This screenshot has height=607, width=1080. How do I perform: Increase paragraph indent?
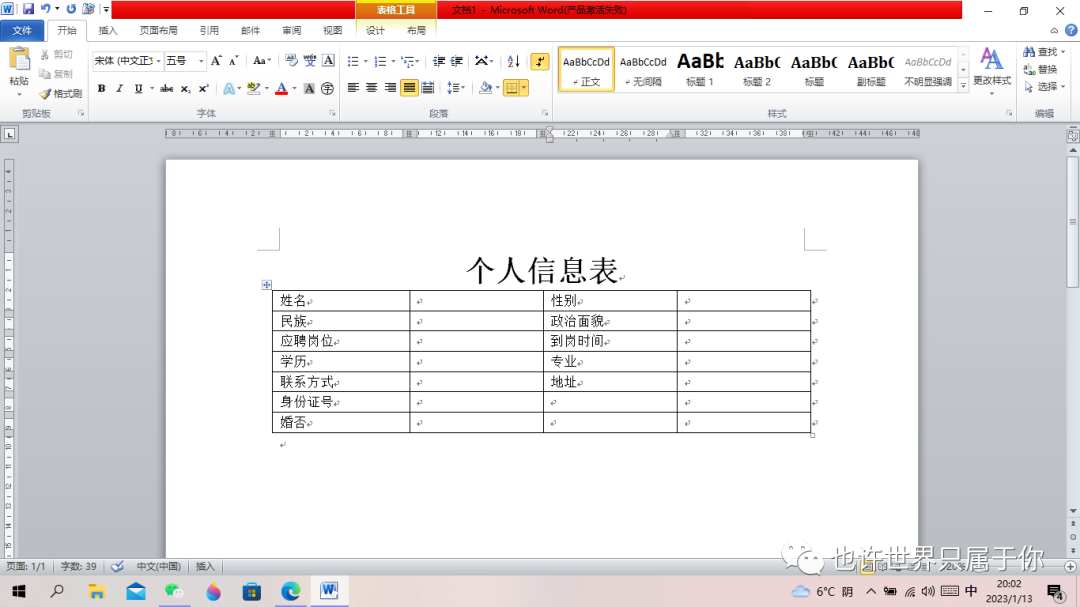[x=457, y=61]
